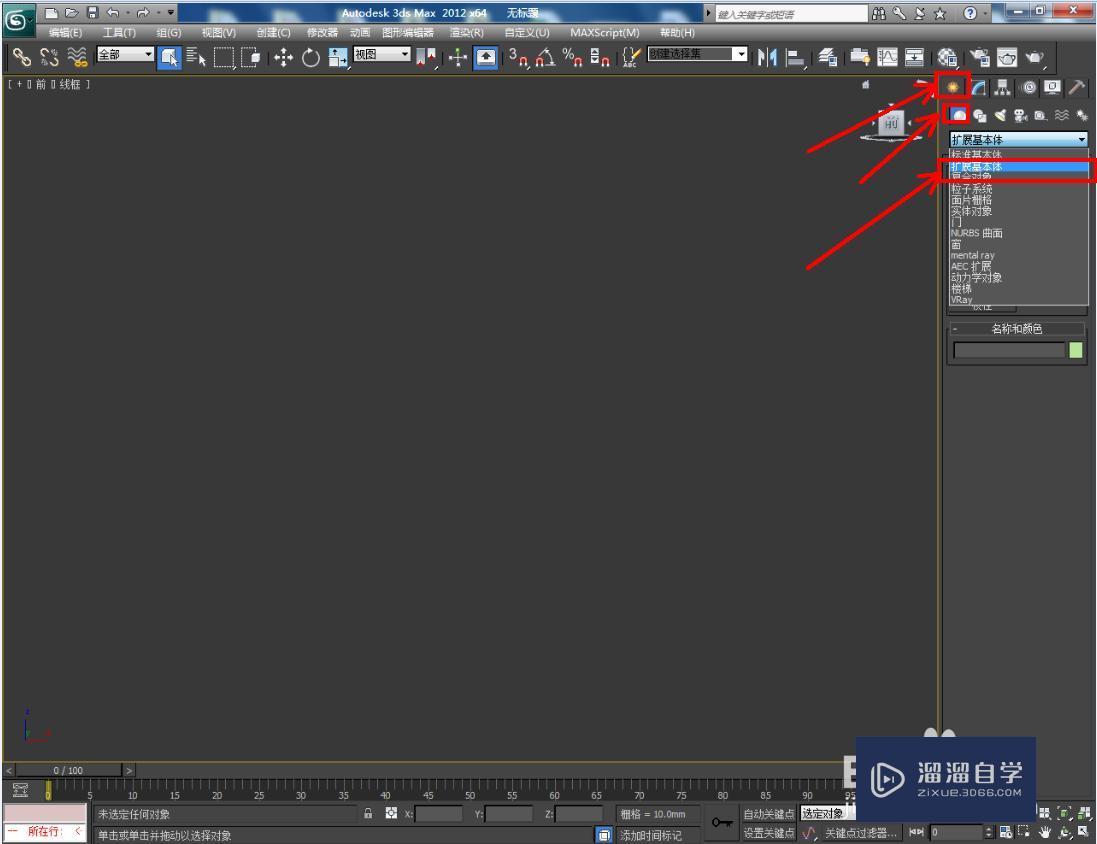Open the 视图(V) menu

pyautogui.click(x=219, y=33)
